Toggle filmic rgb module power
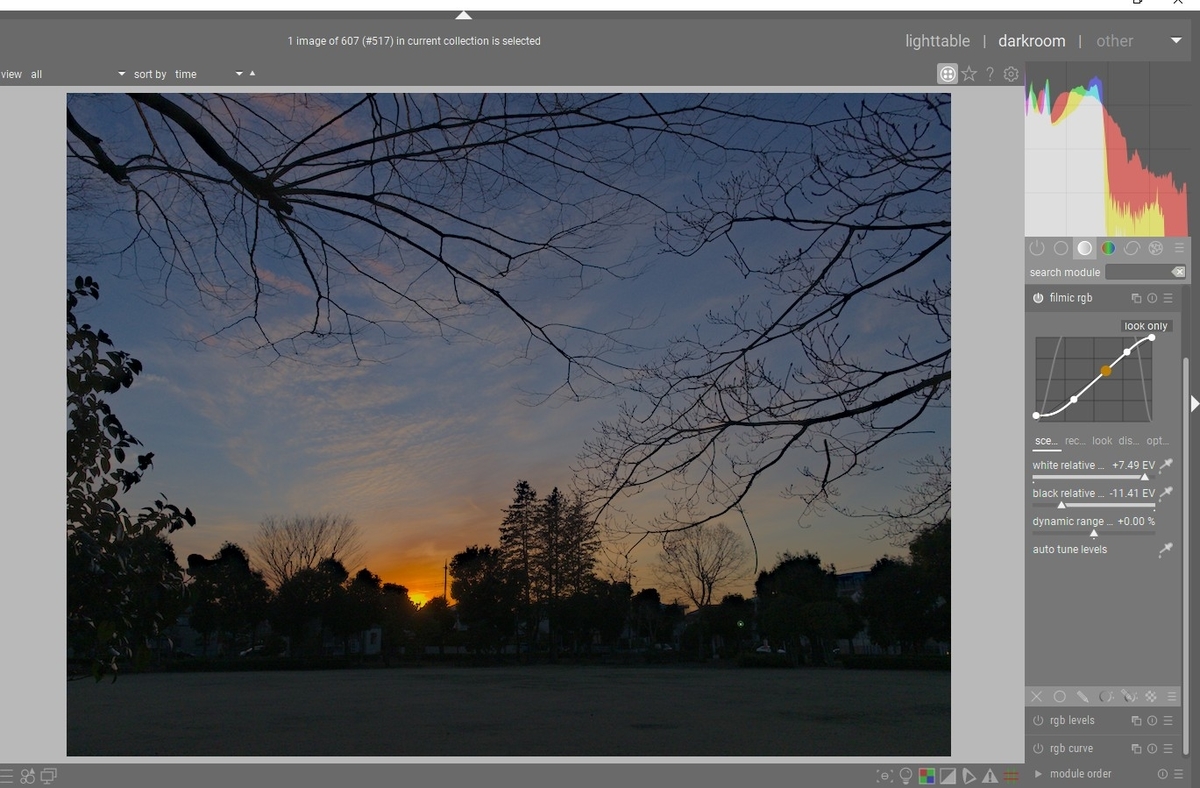 click(1038, 298)
